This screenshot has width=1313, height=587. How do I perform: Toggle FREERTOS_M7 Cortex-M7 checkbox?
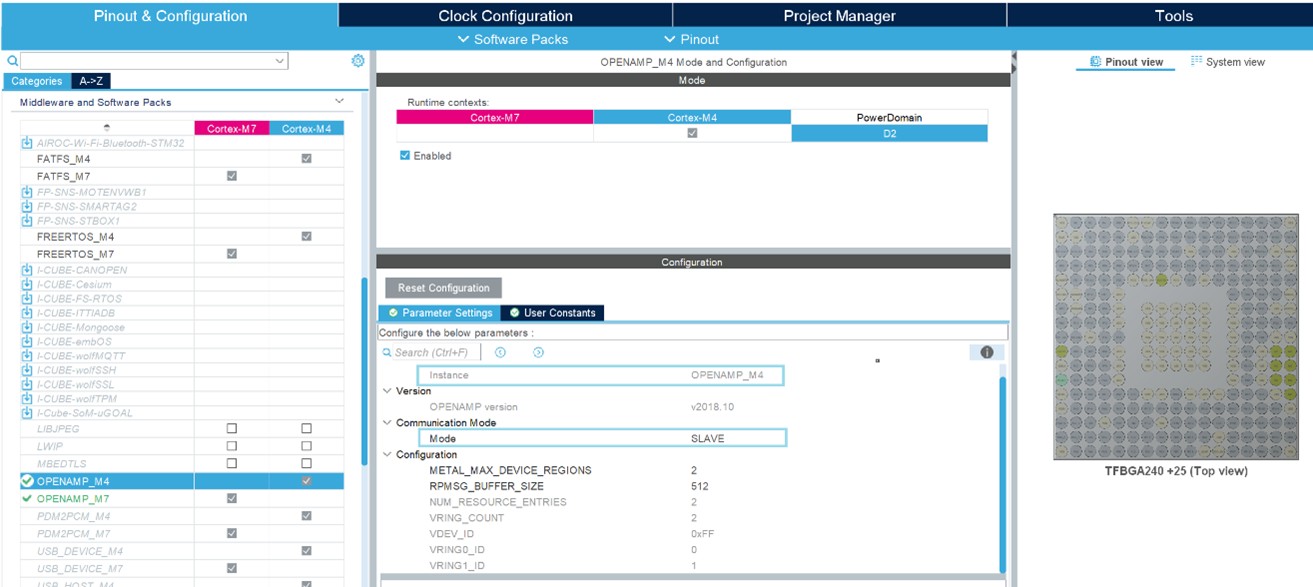pyautogui.click(x=232, y=254)
